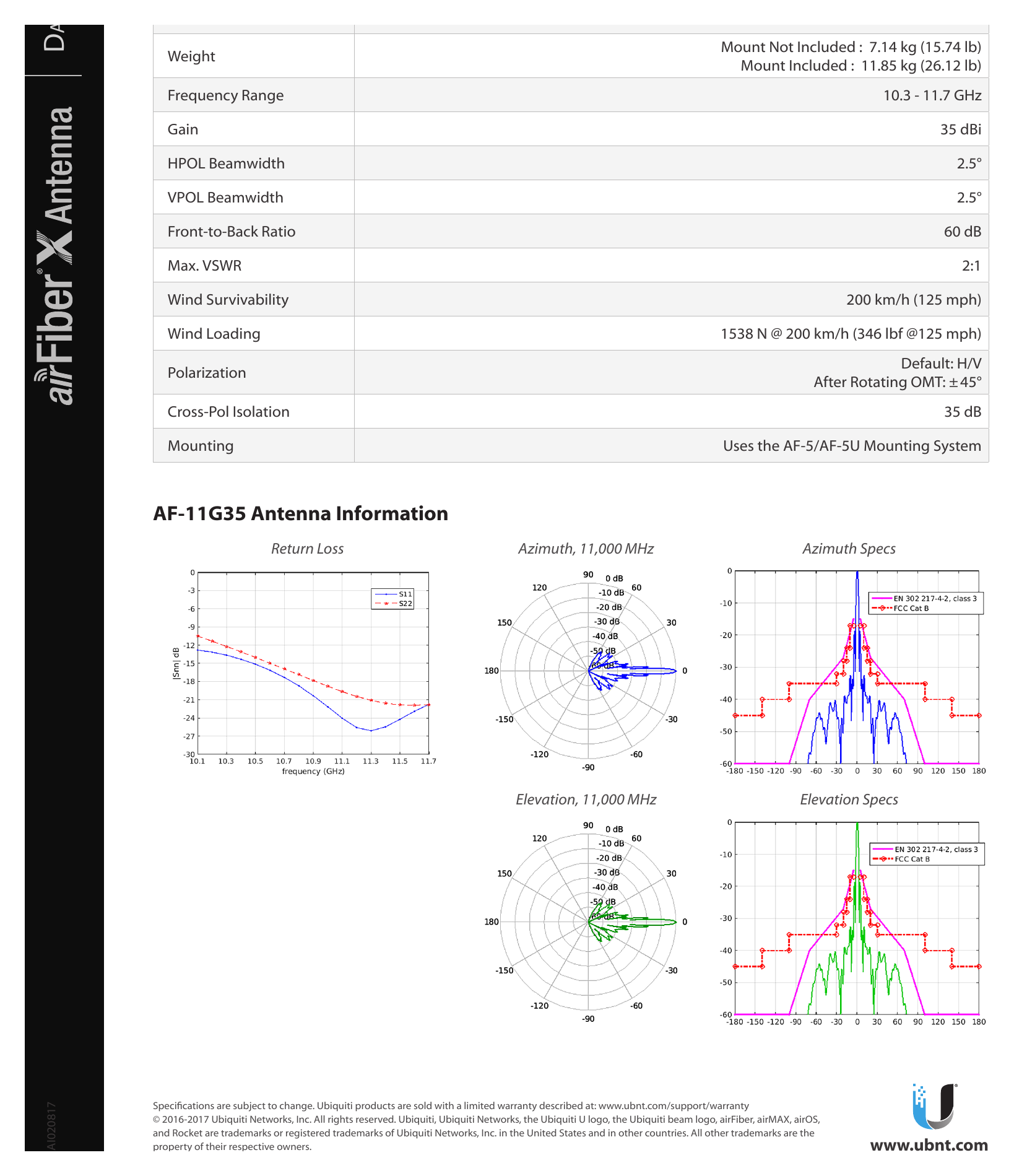Select the Azimuth Specs graph

[x=853, y=672]
